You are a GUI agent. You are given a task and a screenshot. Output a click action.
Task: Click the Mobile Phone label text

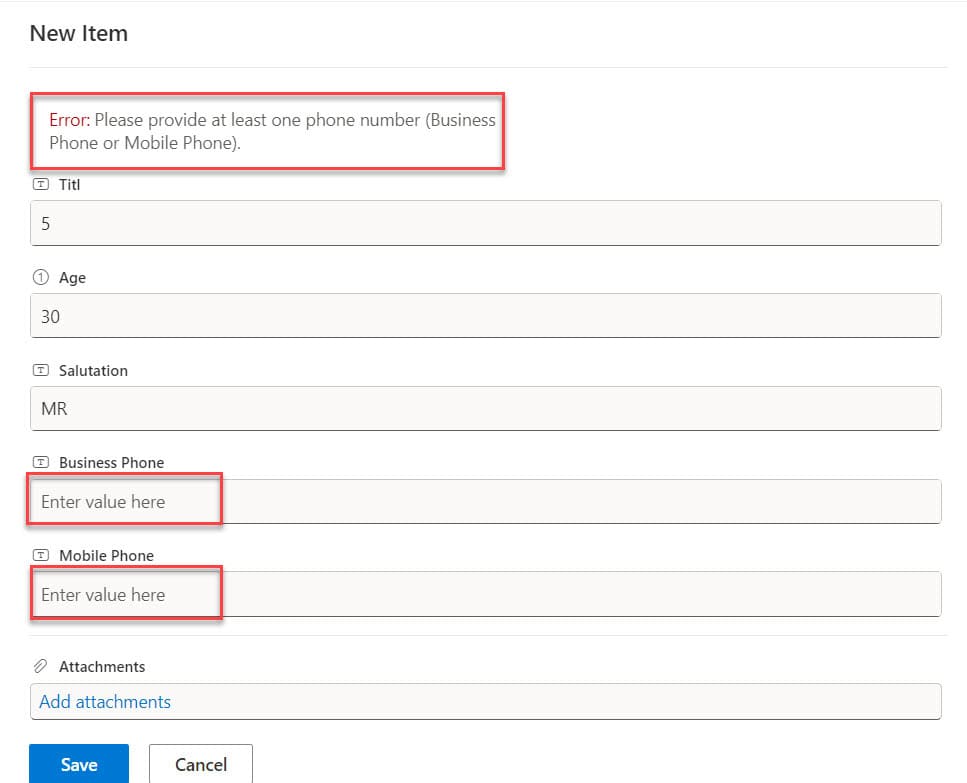click(x=106, y=555)
